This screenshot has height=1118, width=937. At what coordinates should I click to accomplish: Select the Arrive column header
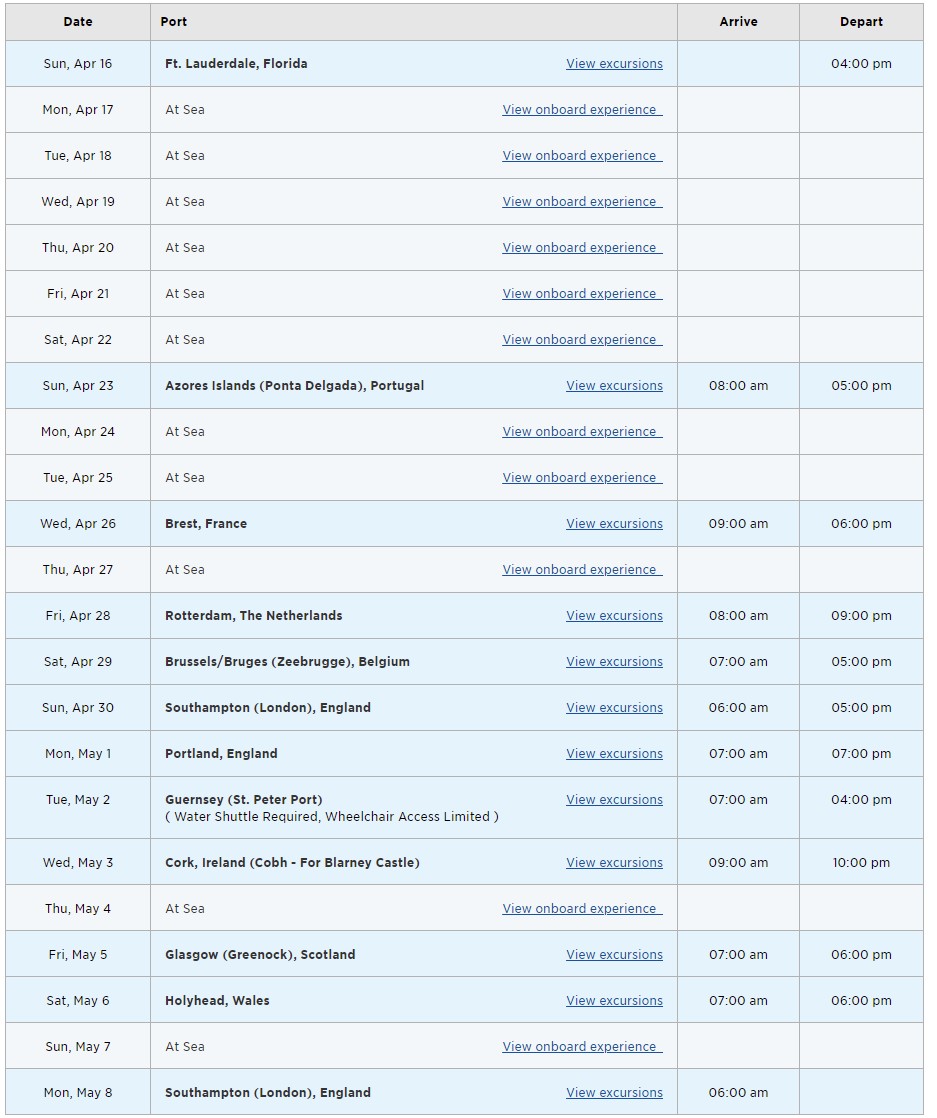click(x=738, y=21)
